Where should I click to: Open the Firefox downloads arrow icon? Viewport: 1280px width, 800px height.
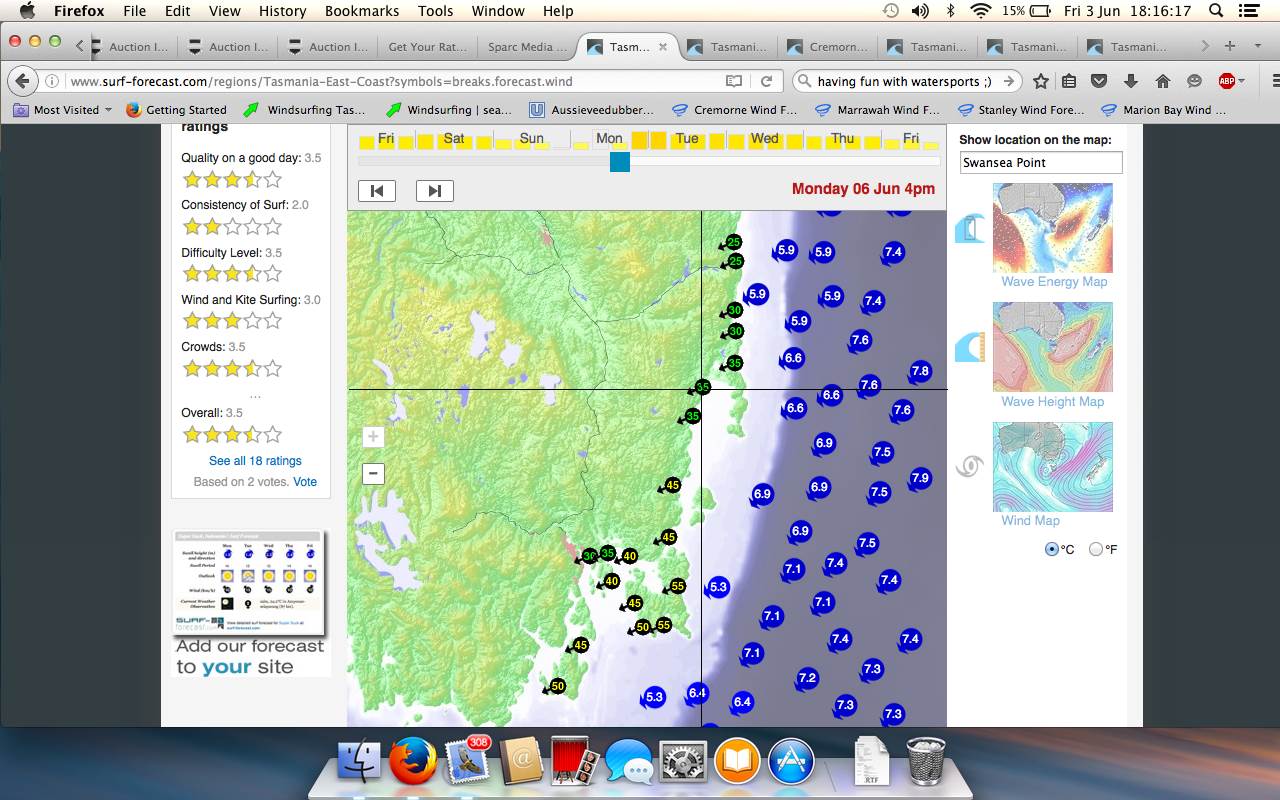1131,81
